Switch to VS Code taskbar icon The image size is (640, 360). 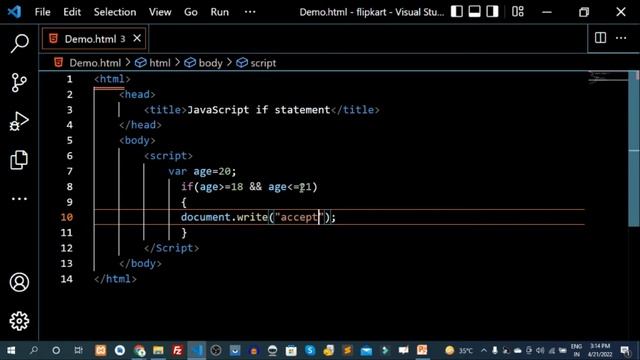(x=197, y=350)
